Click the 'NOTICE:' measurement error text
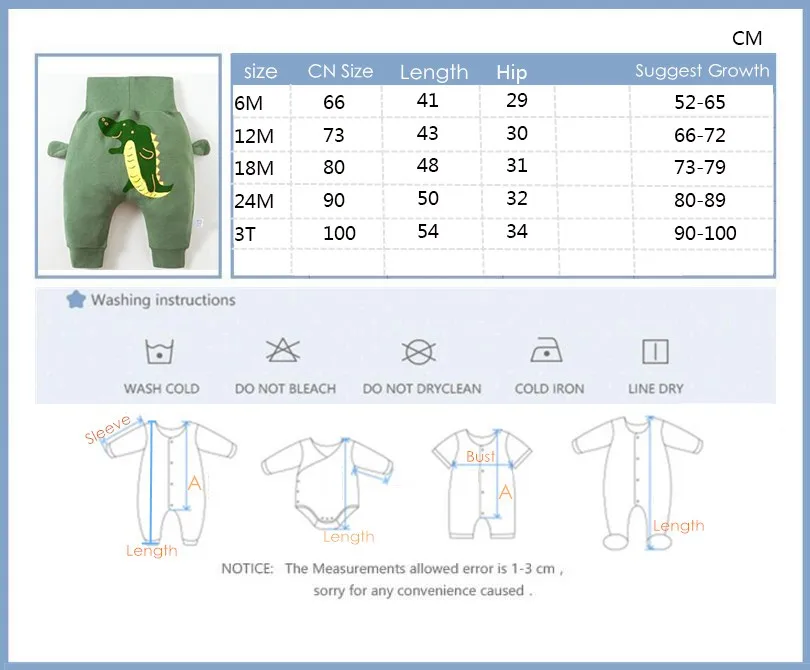This screenshot has width=810, height=670. click(393, 569)
